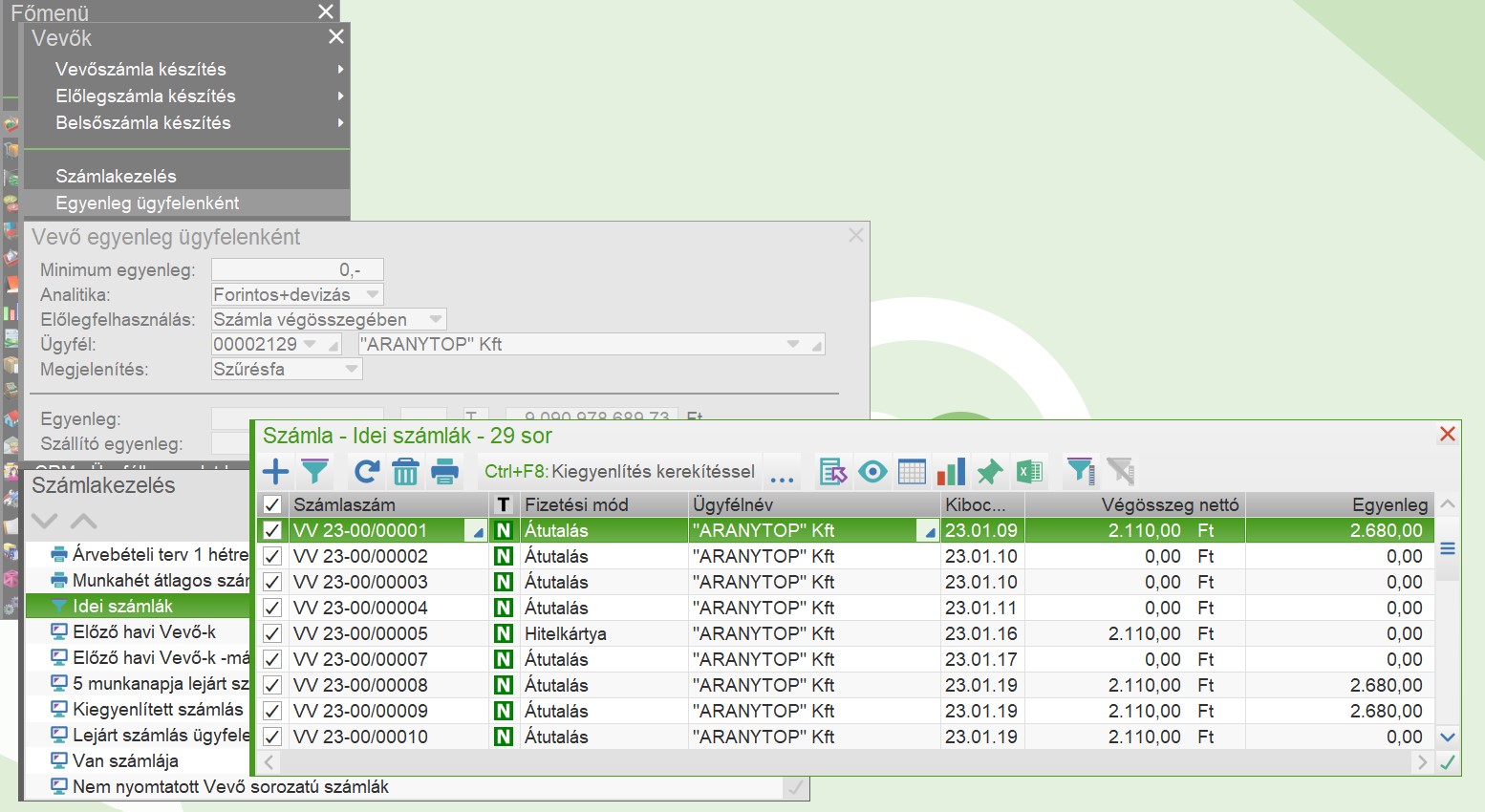The image size is (1485, 812).
Task: Uncheck the row VV 23-00/00004
Action: 272,608
